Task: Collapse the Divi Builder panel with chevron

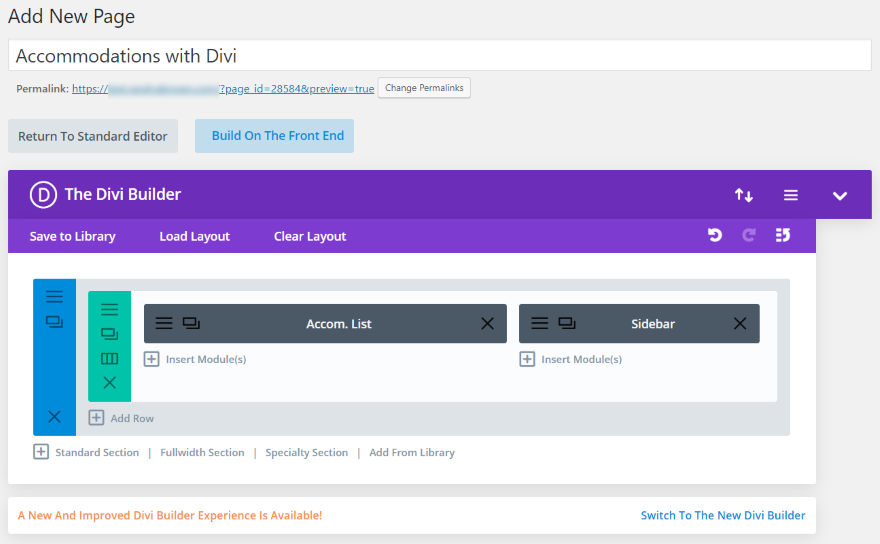Action: (x=840, y=195)
